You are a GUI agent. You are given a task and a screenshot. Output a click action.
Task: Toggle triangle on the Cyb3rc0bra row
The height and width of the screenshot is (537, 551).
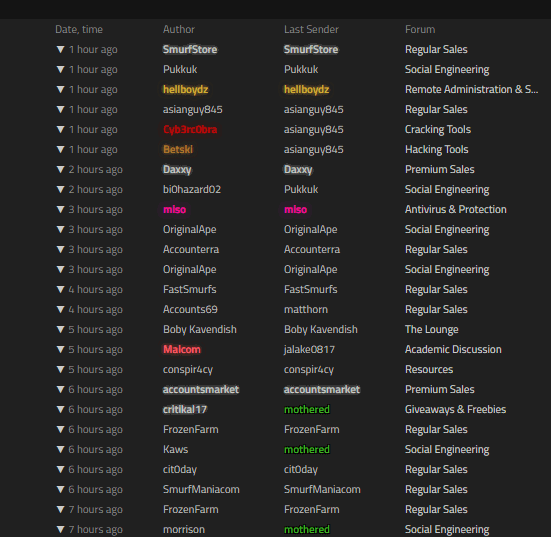pos(60,130)
